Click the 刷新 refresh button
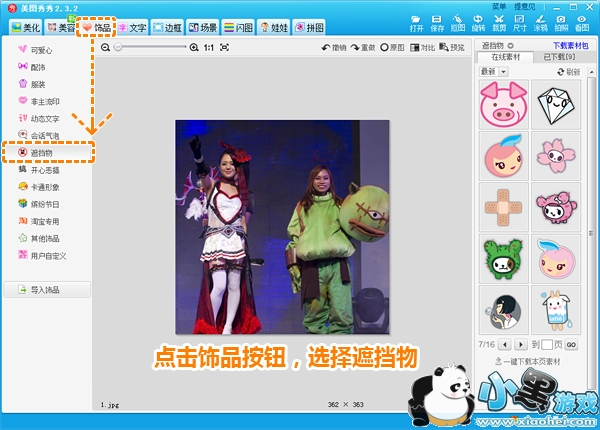600x430 pixels. click(x=569, y=72)
